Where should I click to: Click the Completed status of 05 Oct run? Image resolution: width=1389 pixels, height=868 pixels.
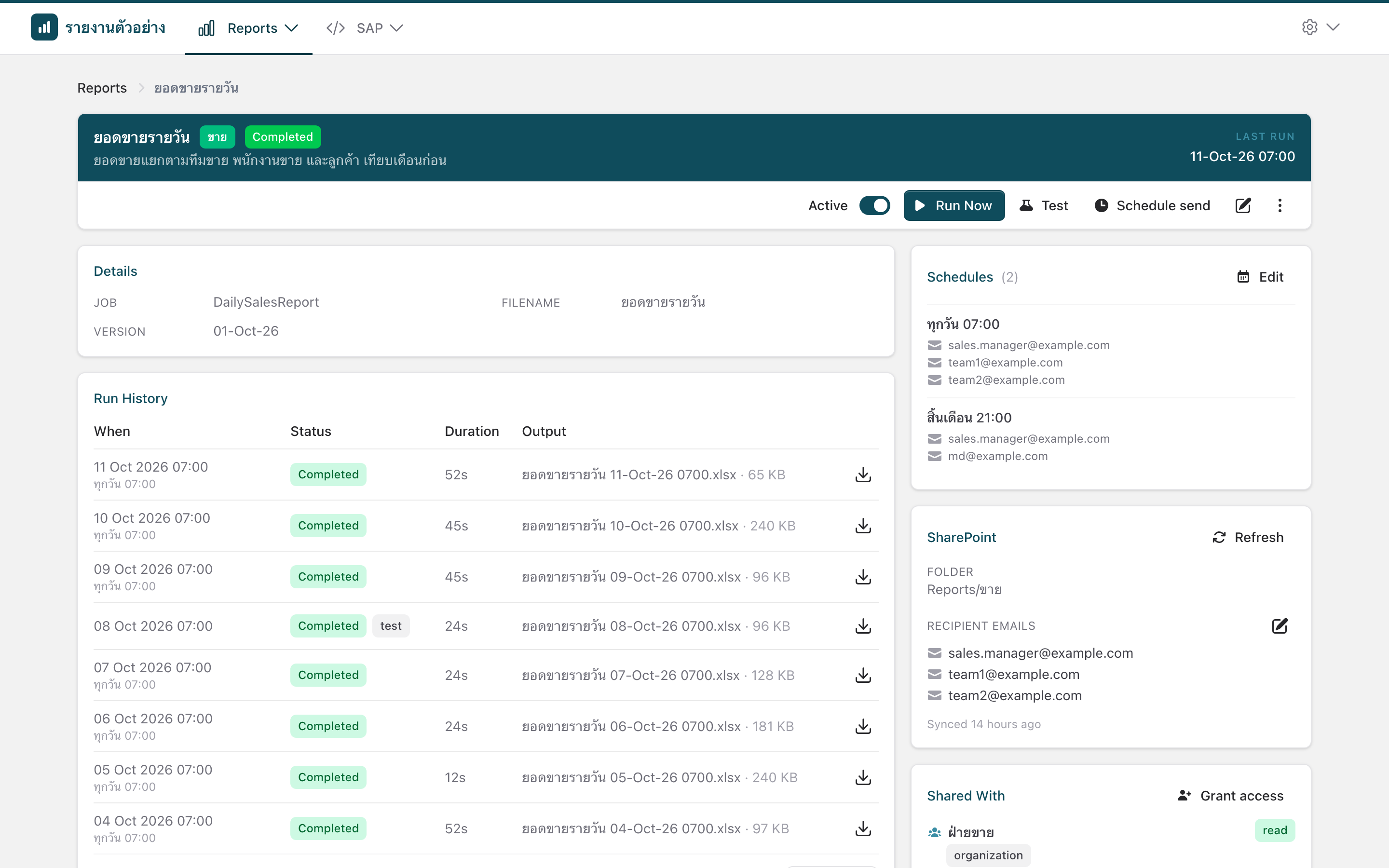click(328, 777)
